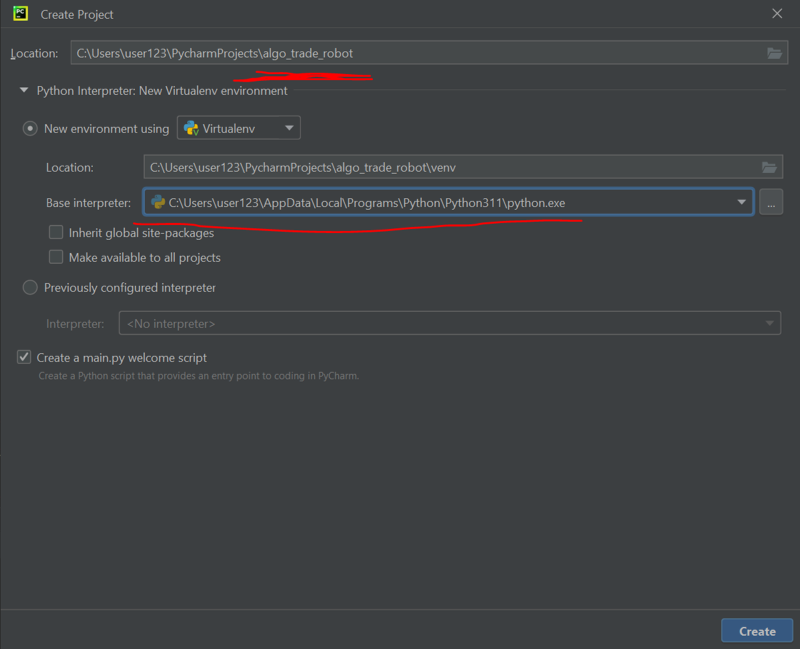Open the base interpreter ellipsis browse button
The image size is (800, 649).
click(770, 203)
